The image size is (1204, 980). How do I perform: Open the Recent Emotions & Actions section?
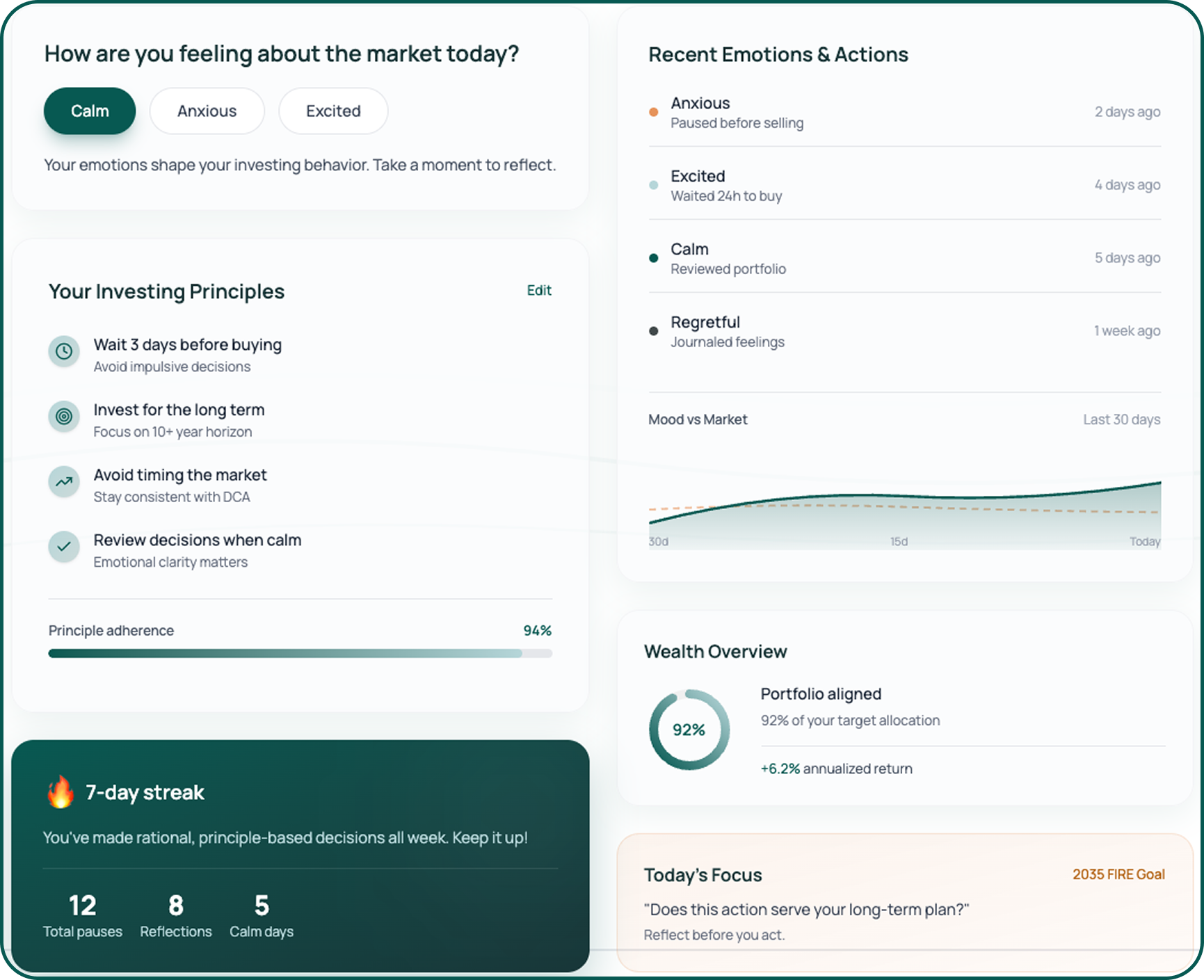point(778,54)
